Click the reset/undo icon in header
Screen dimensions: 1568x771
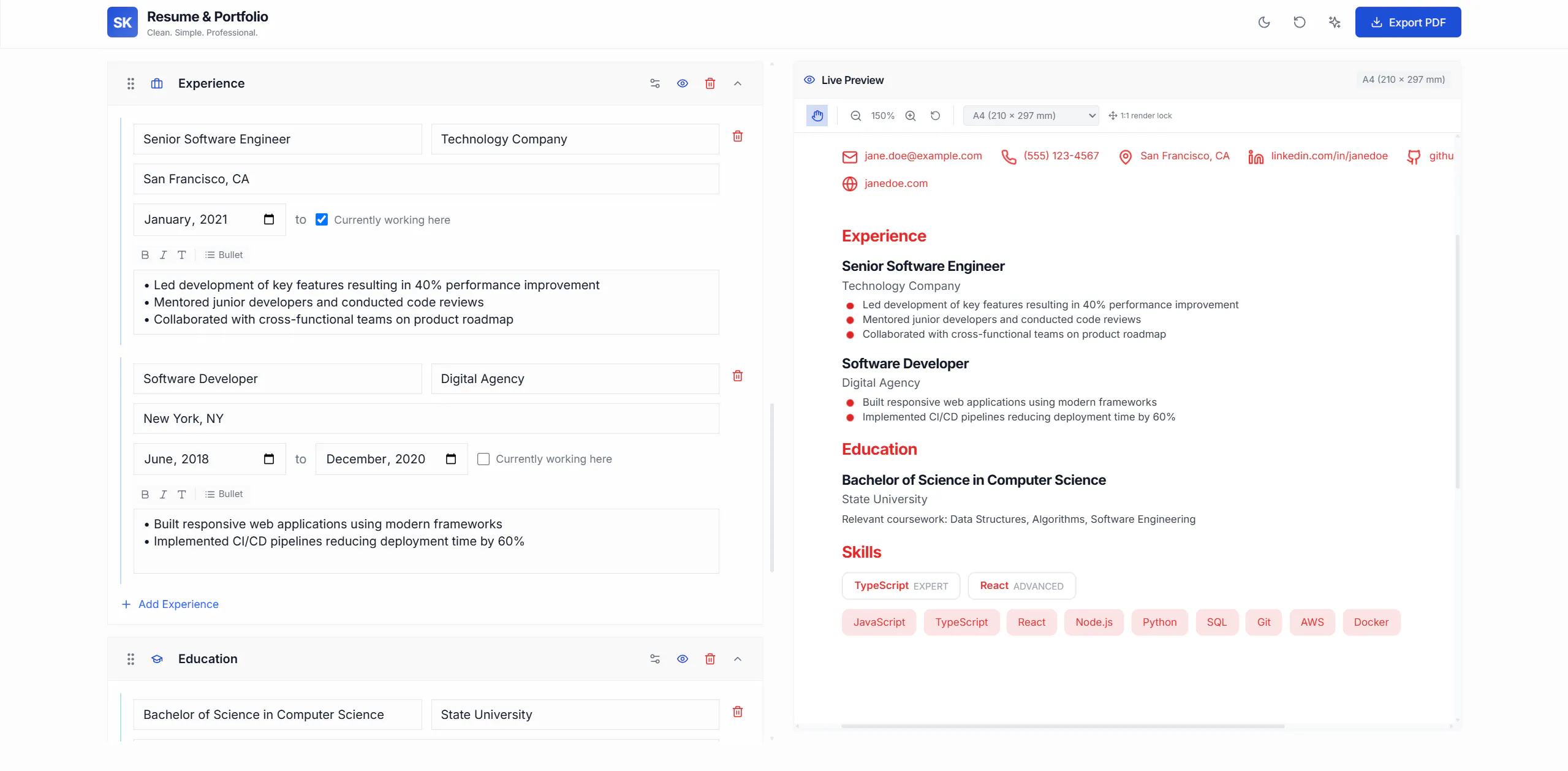click(x=1299, y=23)
